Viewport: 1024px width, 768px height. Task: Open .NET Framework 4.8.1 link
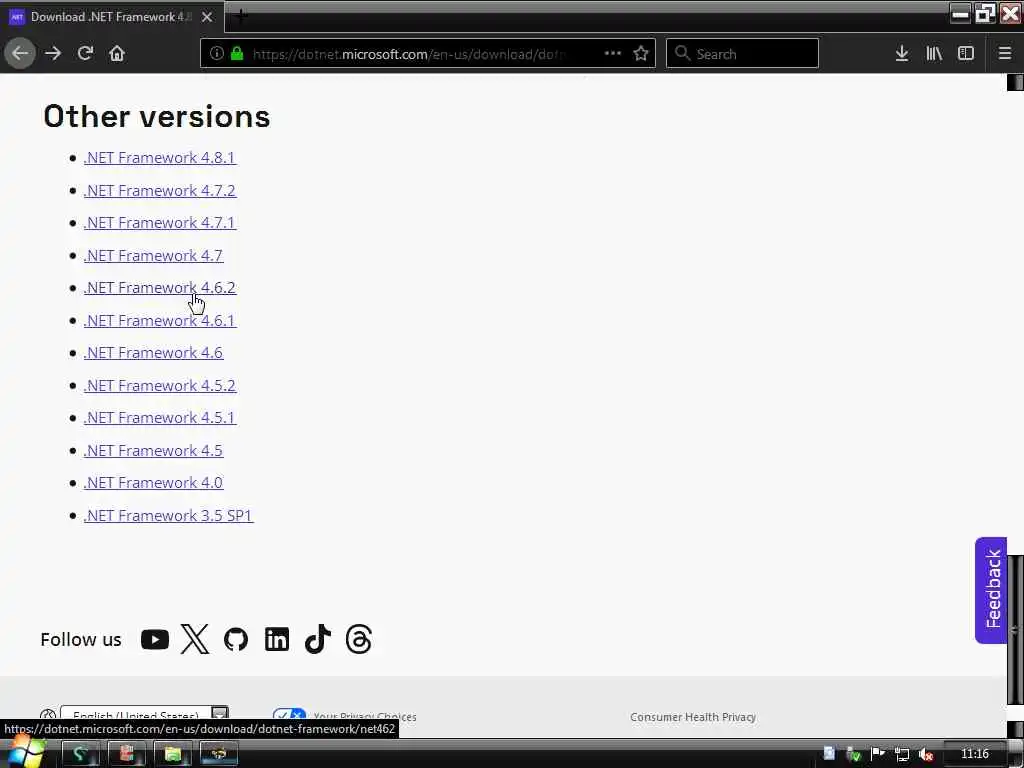[x=159, y=157]
